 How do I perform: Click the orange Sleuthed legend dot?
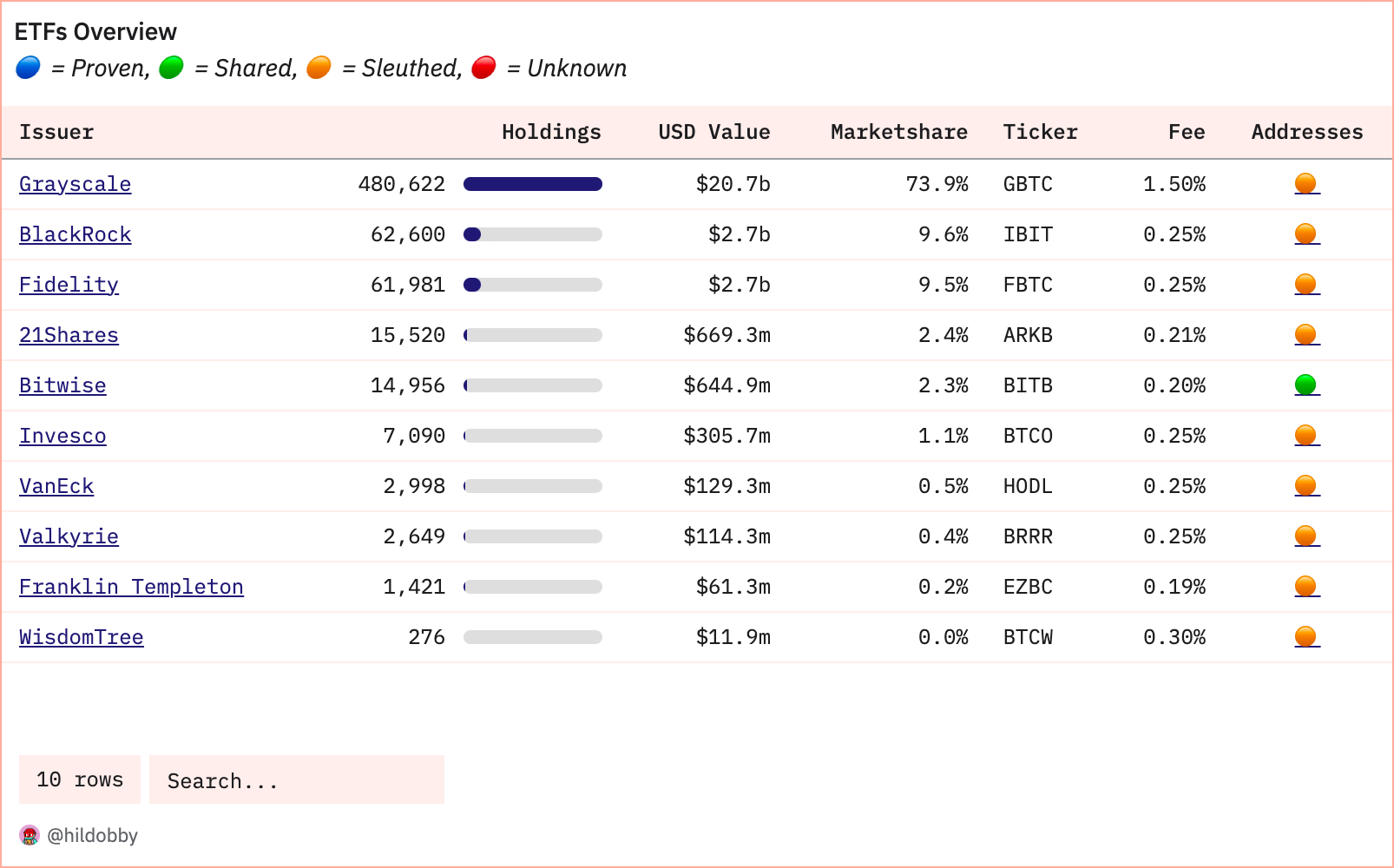(x=319, y=68)
